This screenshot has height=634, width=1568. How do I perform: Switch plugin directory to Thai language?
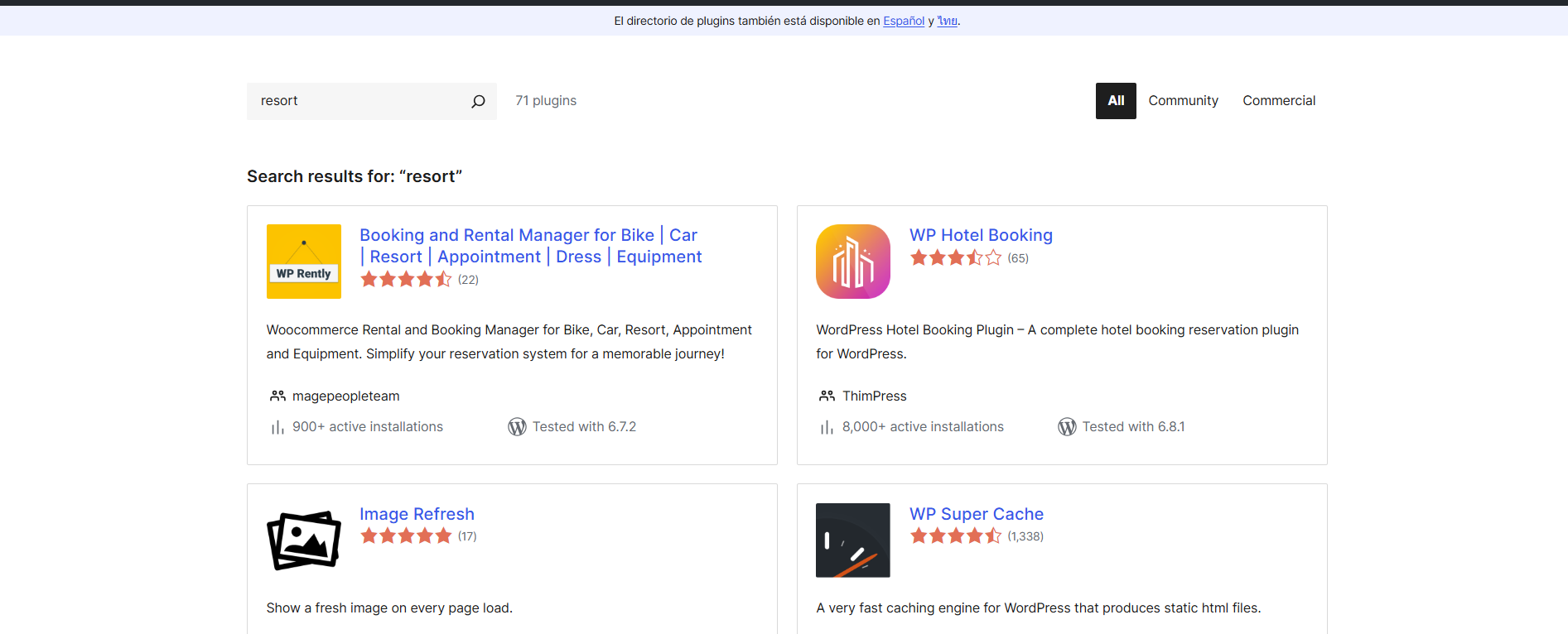click(948, 22)
